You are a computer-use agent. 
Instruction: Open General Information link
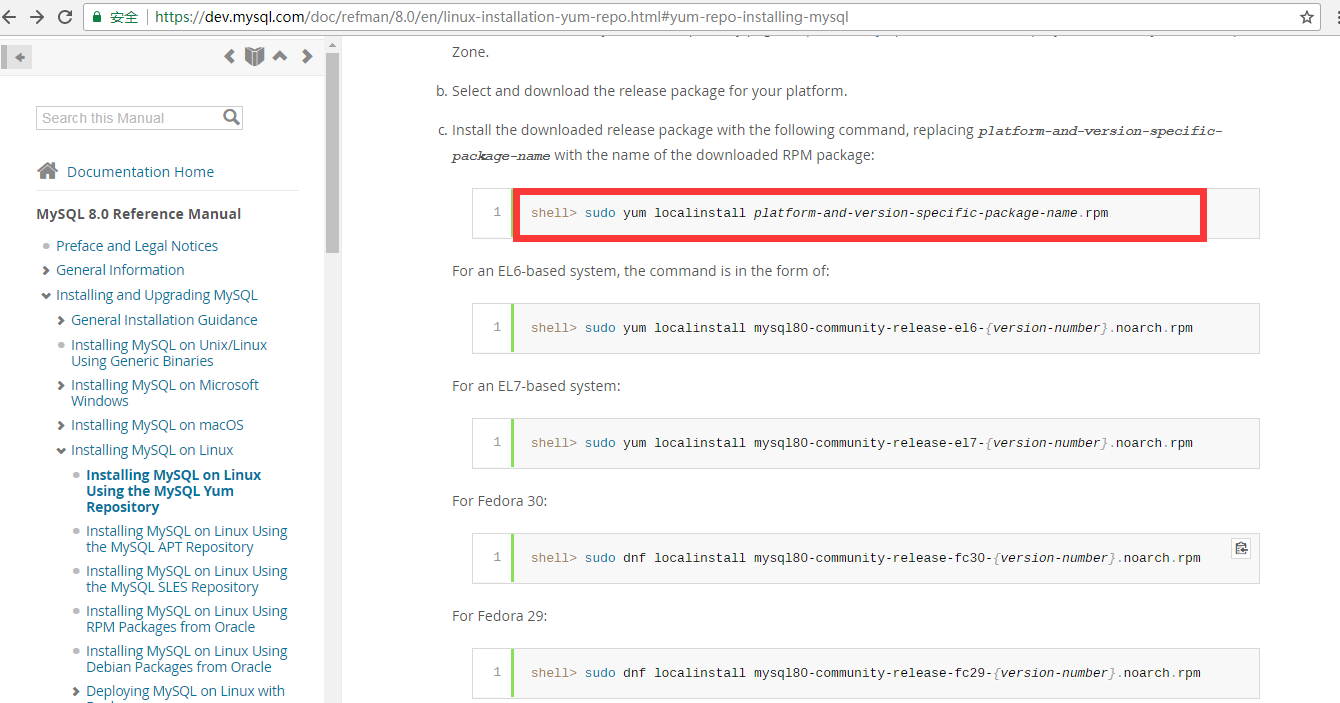click(120, 270)
